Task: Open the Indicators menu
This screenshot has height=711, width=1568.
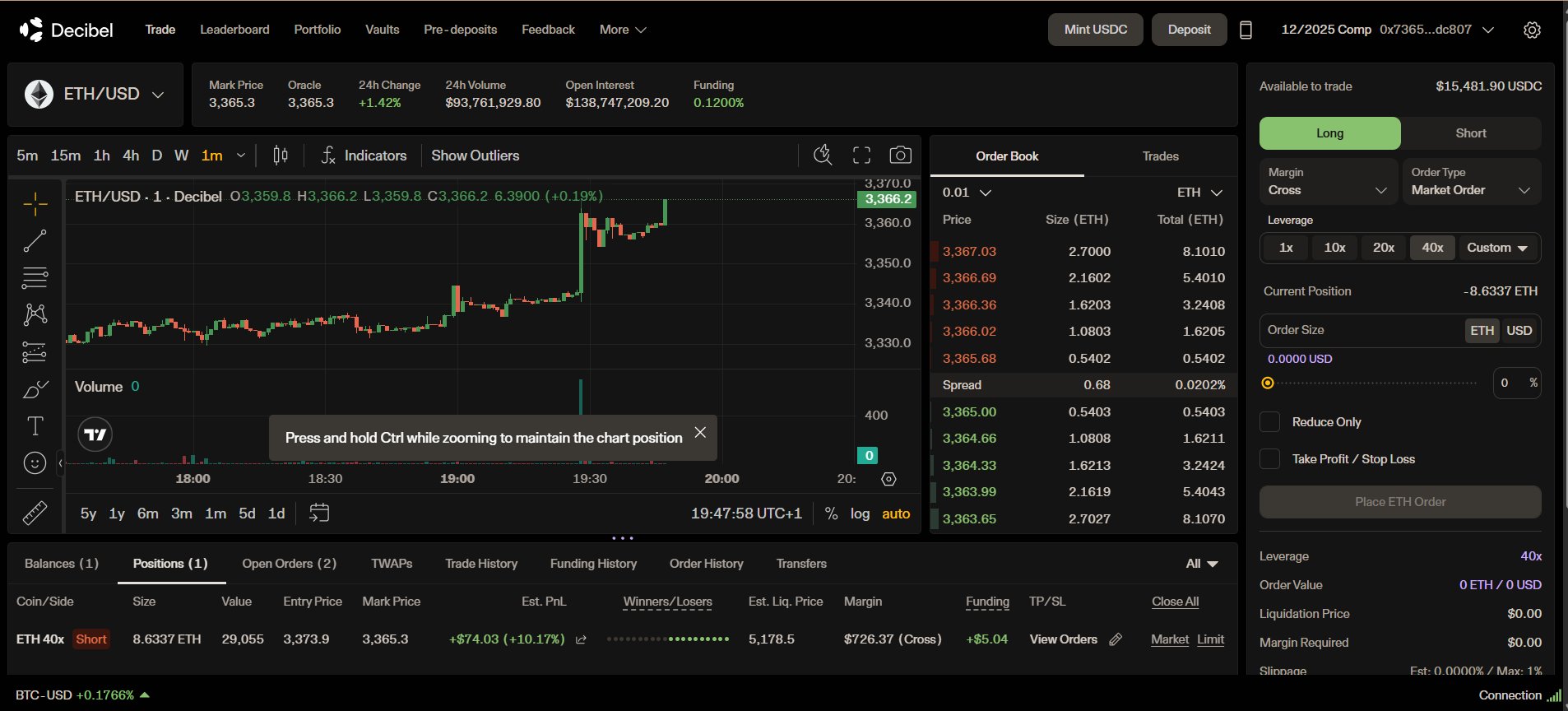Action: [x=364, y=156]
